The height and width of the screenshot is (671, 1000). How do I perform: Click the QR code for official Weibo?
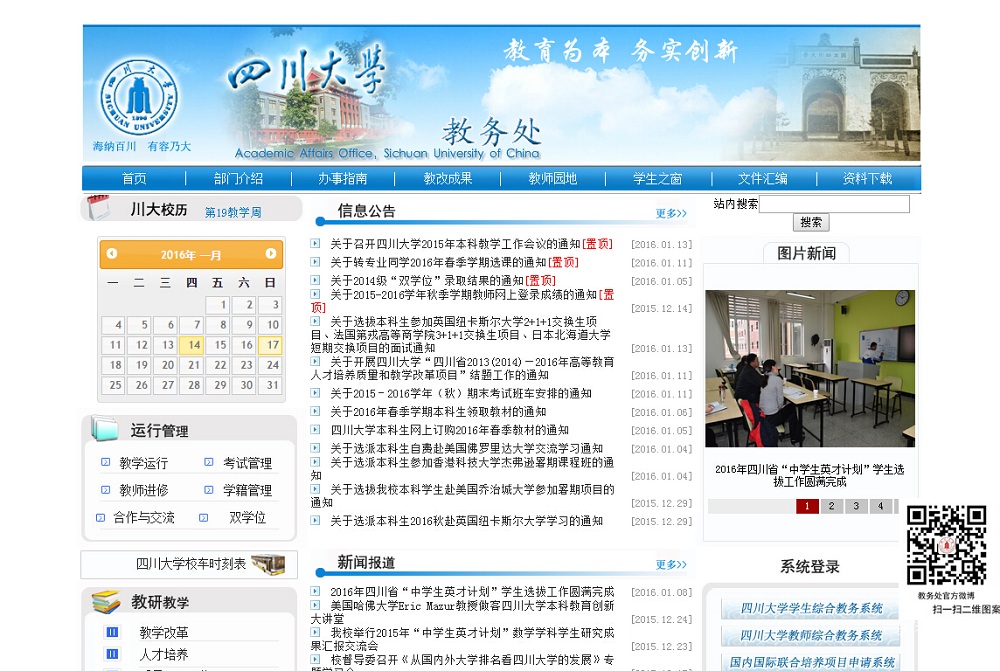tap(946, 545)
